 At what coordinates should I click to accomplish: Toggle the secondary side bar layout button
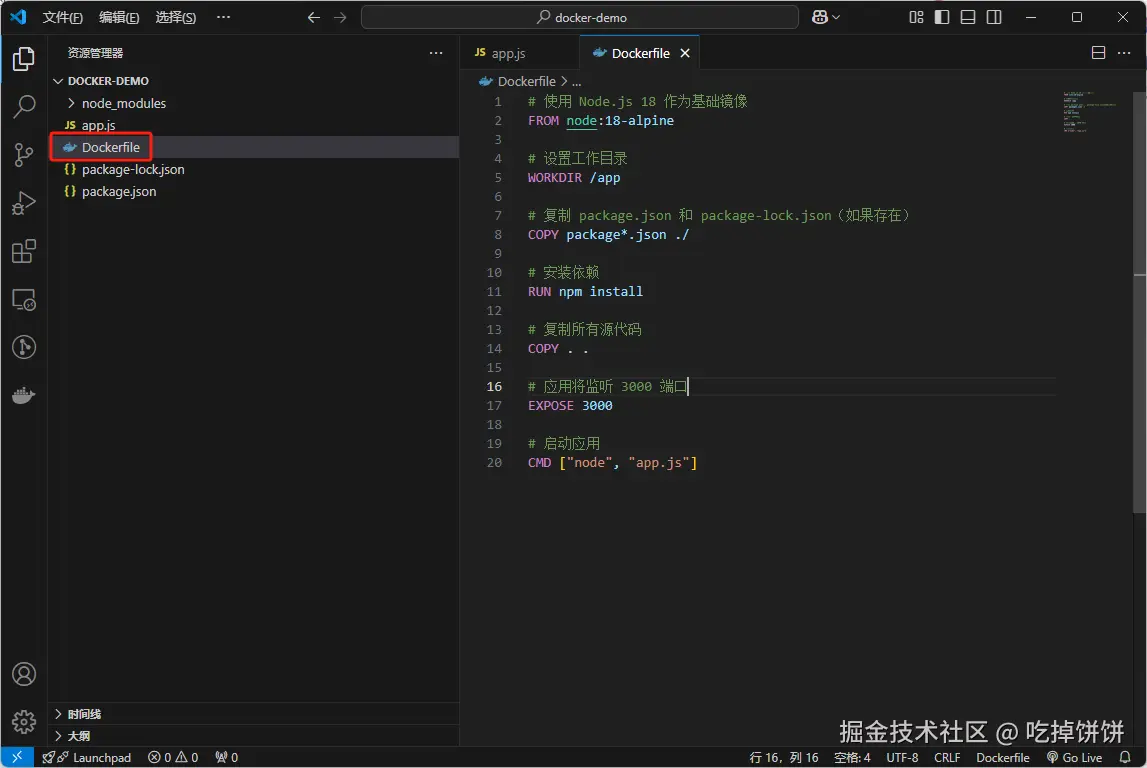pyautogui.click(x=994, y=17)
